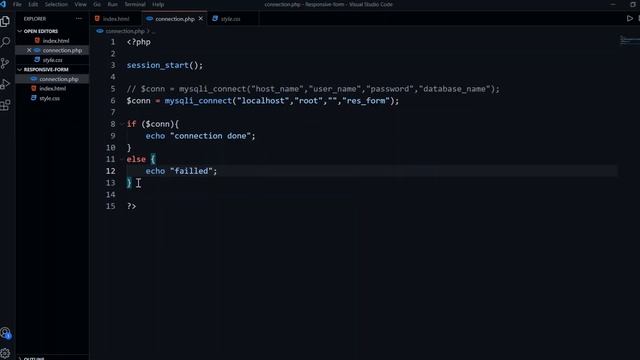
Task: Fold the if block at line 8
Action: pyautogui.click(x=122, y=124)
